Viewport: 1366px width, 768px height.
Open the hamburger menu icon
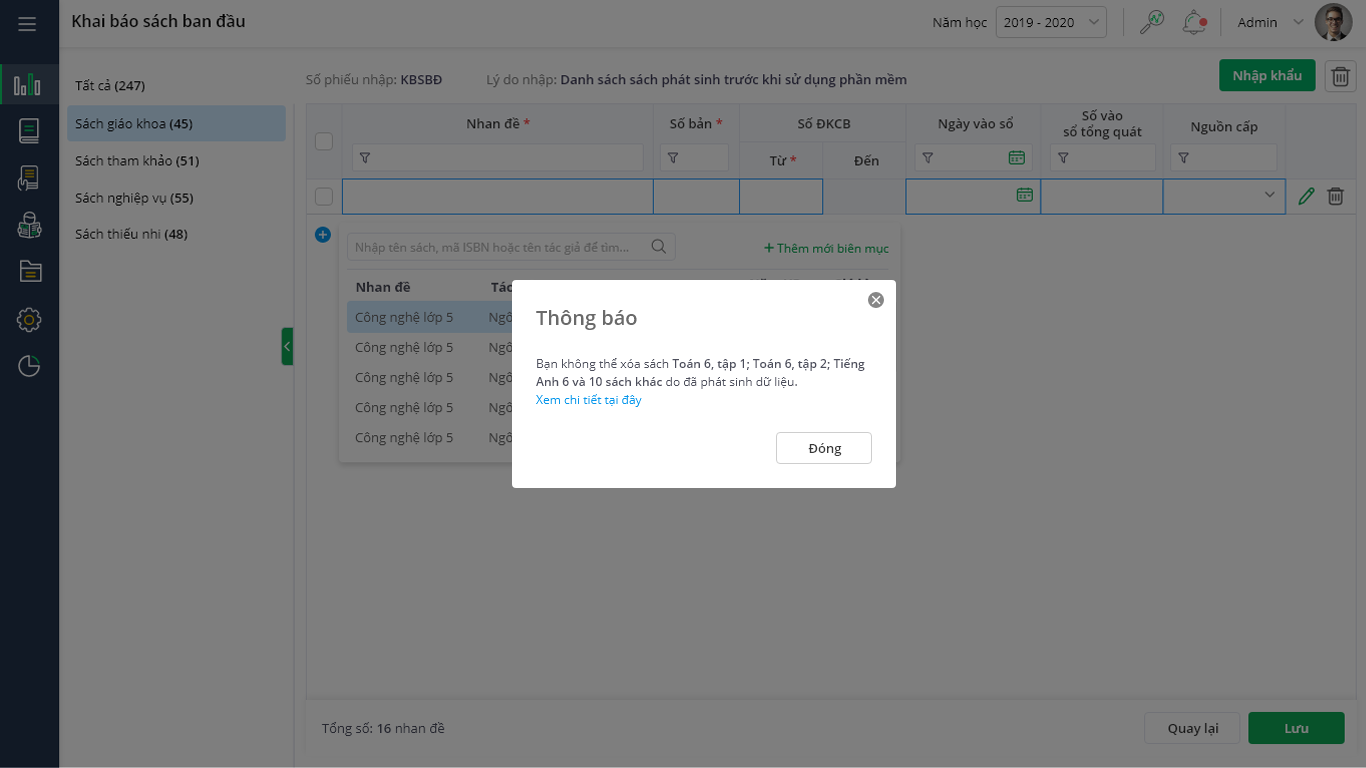(x=27, y=23)
